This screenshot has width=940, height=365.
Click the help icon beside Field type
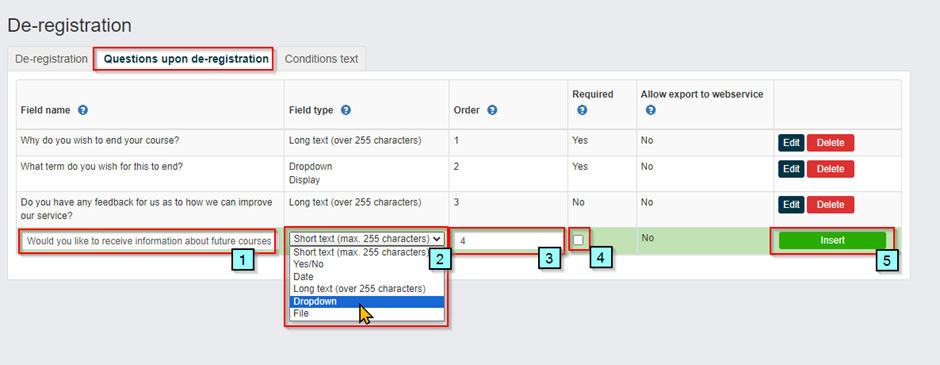(x=346, y=110)
